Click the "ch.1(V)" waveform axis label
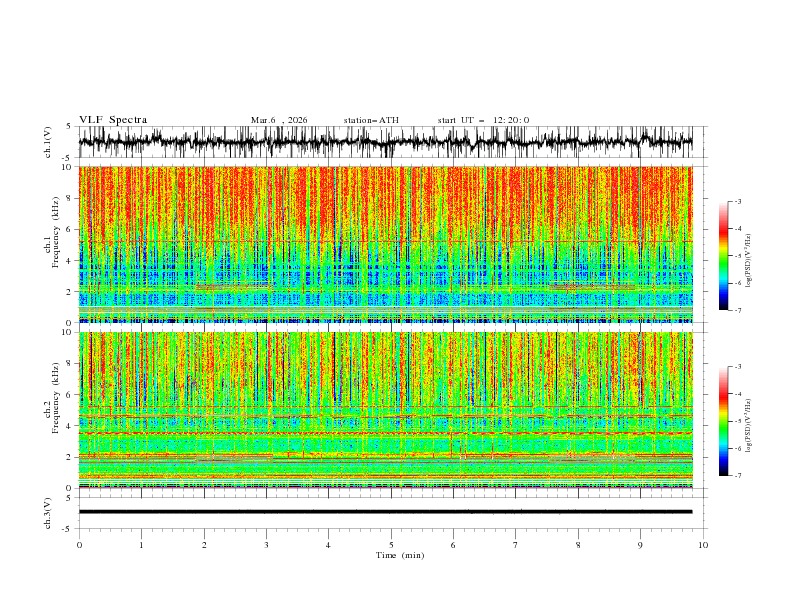The image size is (792, 612). click(48, 142)
